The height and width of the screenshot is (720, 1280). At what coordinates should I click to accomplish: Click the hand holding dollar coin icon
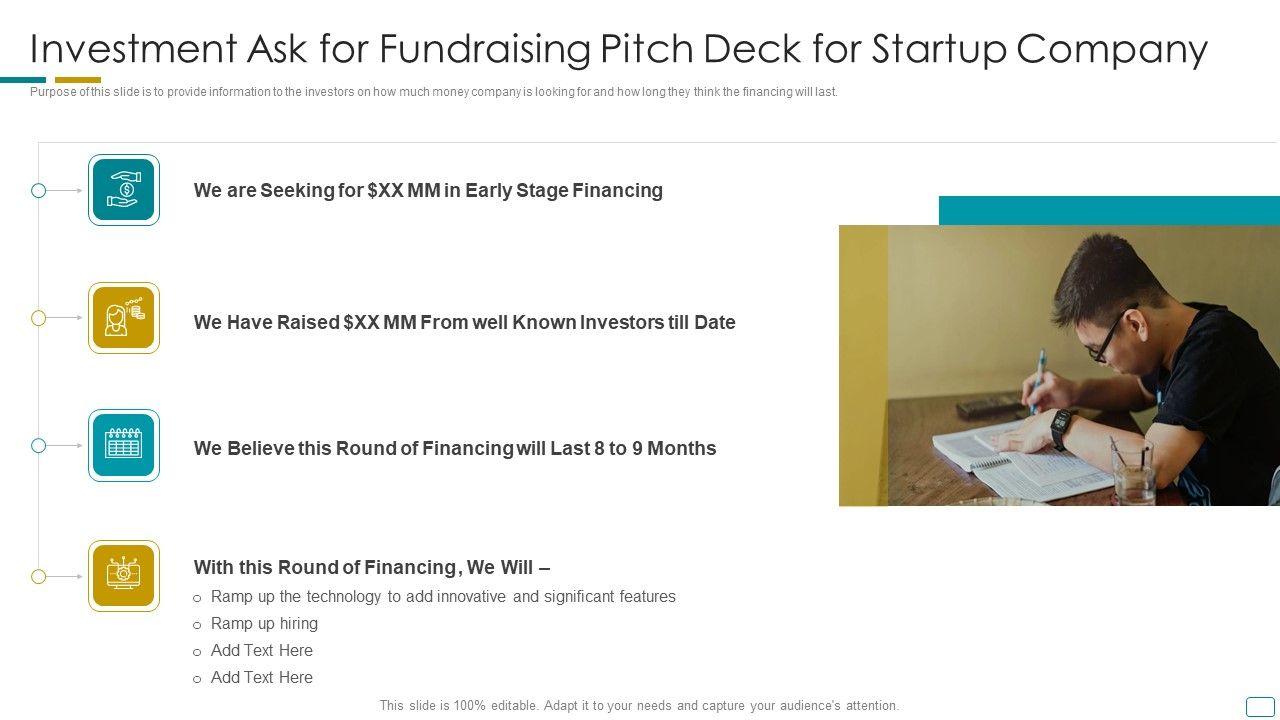(x=124, y=190)
